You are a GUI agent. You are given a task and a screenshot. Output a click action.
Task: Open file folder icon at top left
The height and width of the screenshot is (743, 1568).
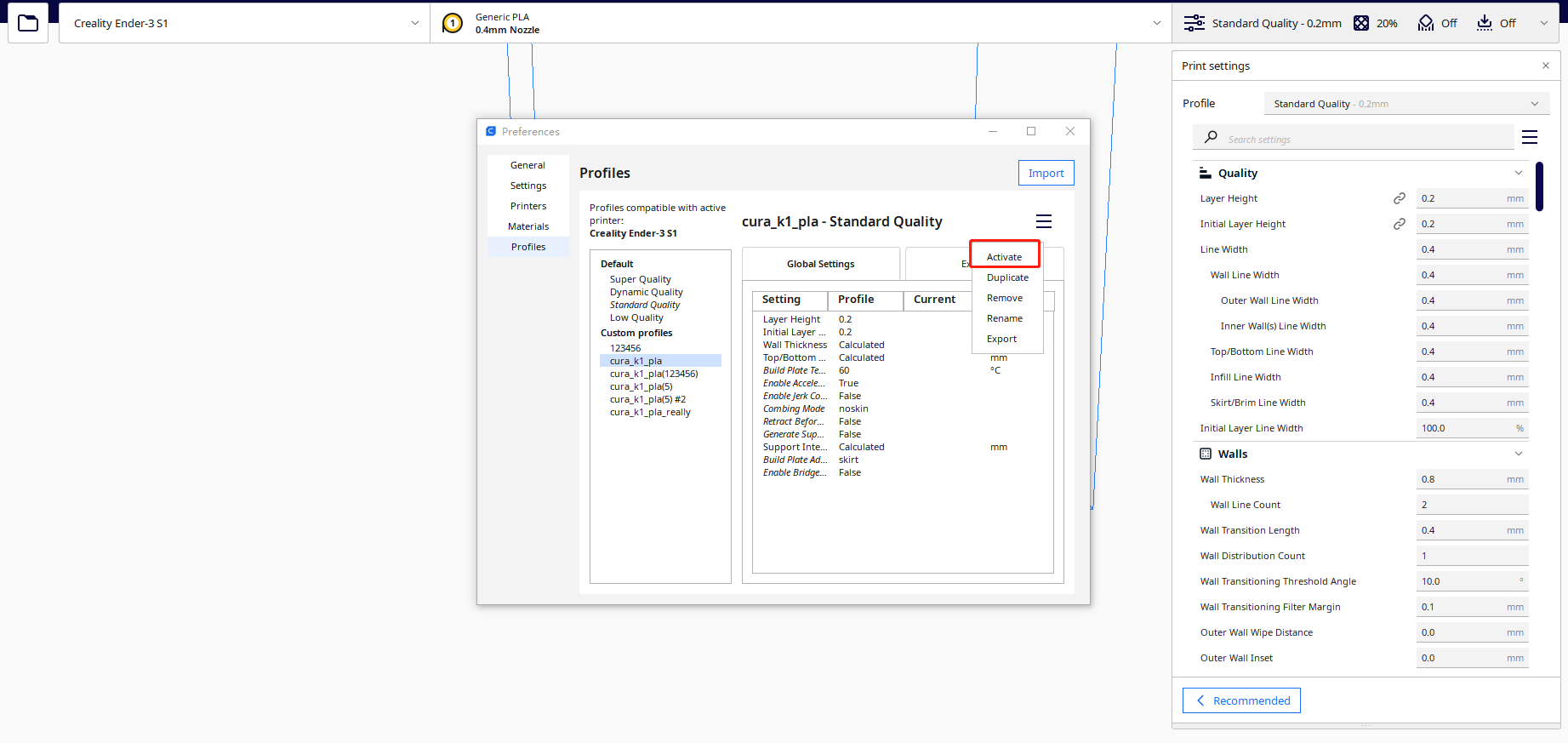pyautogui.click(x=28, y=23)
